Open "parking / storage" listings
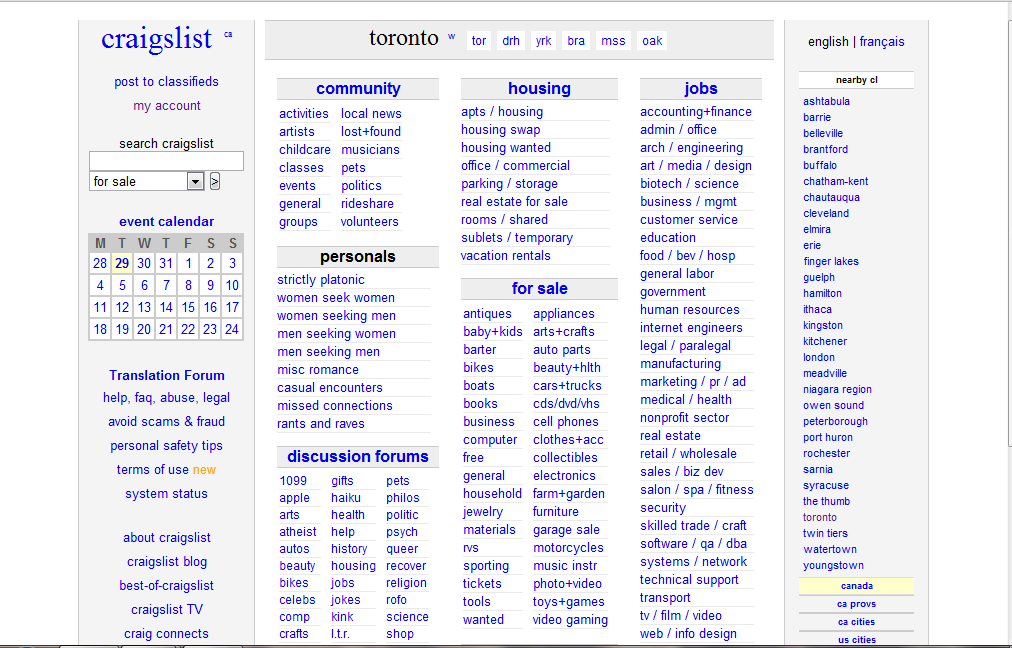This screenshot has width=1012, height=648. pyautogui.click(x=509, y=184)
